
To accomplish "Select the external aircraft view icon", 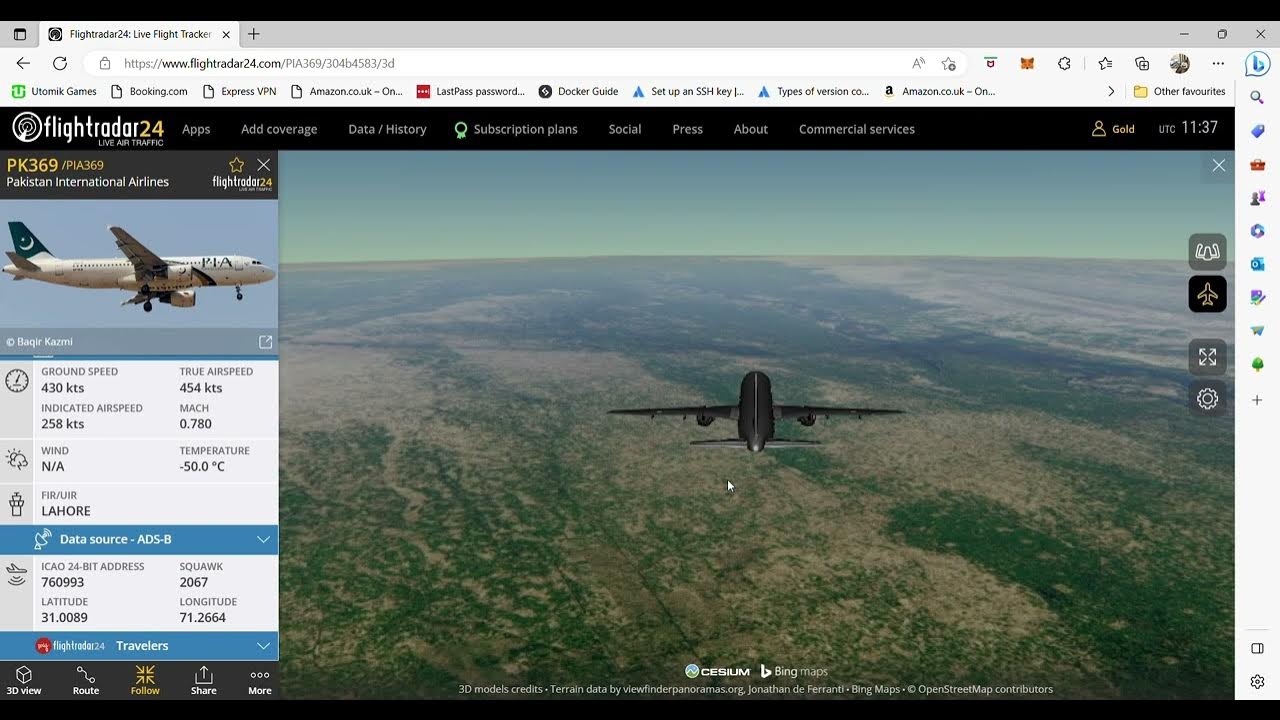I will point(1207,294).
